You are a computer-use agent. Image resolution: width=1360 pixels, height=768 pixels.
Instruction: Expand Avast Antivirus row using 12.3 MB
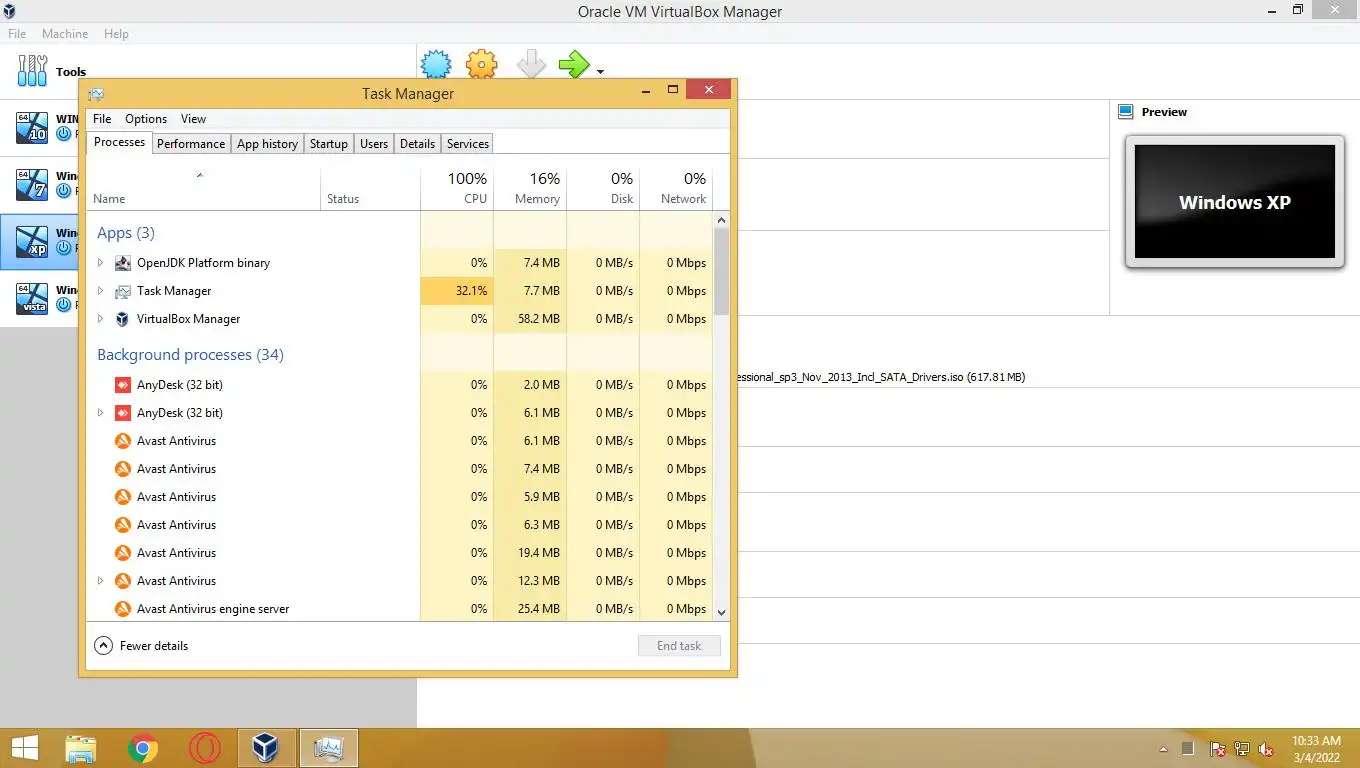(x=100, y=581)
